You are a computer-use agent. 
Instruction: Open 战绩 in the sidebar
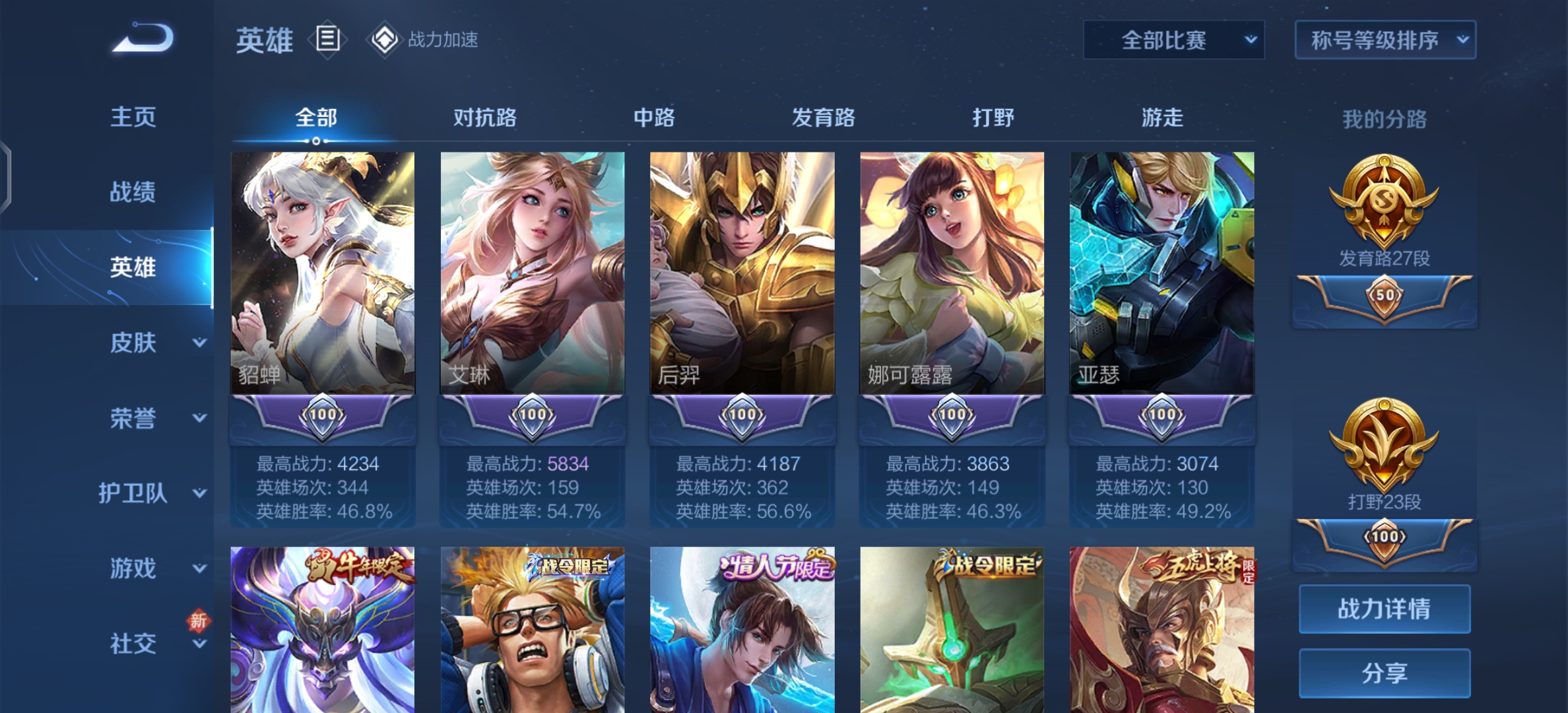tap(133, 192)
